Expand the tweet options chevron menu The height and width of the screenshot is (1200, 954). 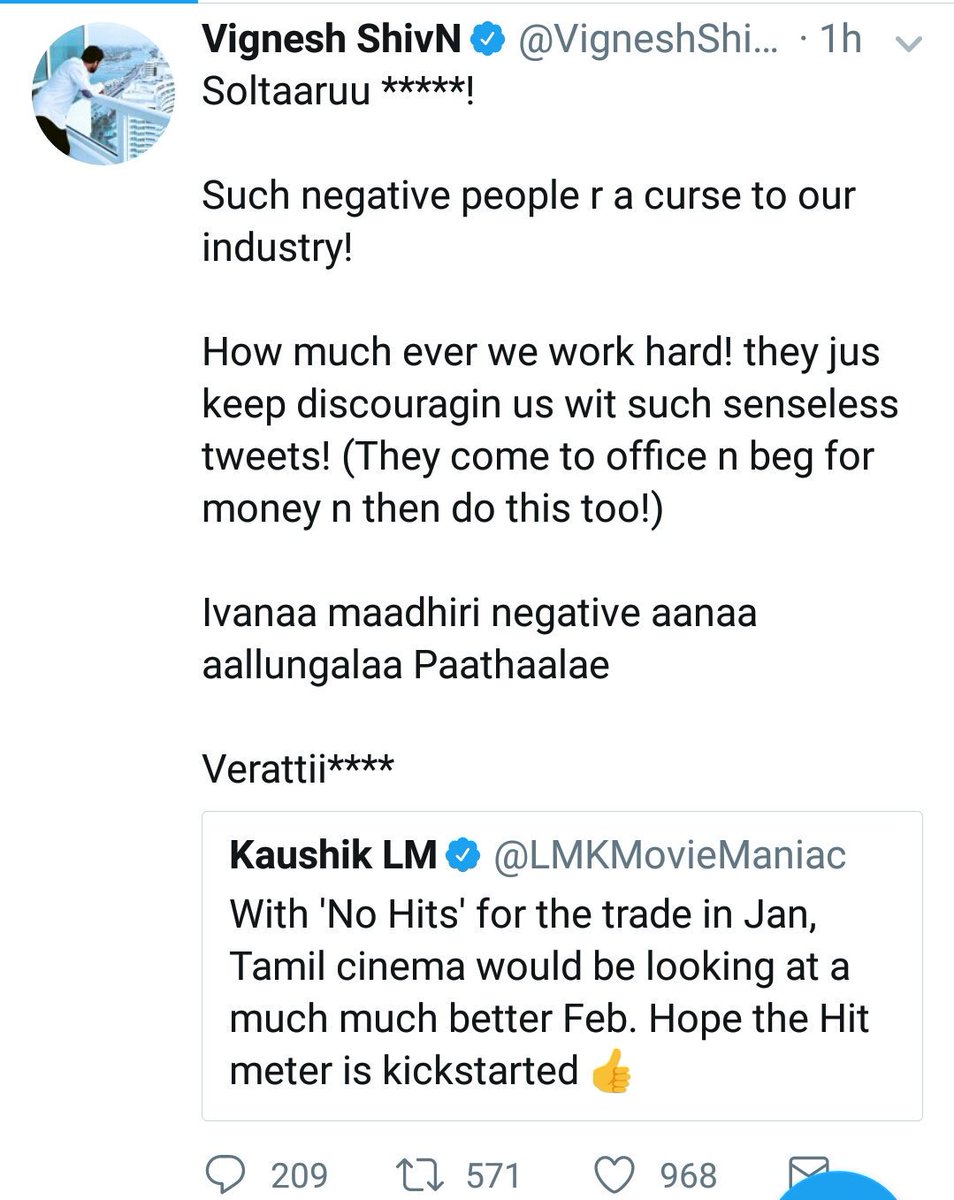tap(910, 43)
